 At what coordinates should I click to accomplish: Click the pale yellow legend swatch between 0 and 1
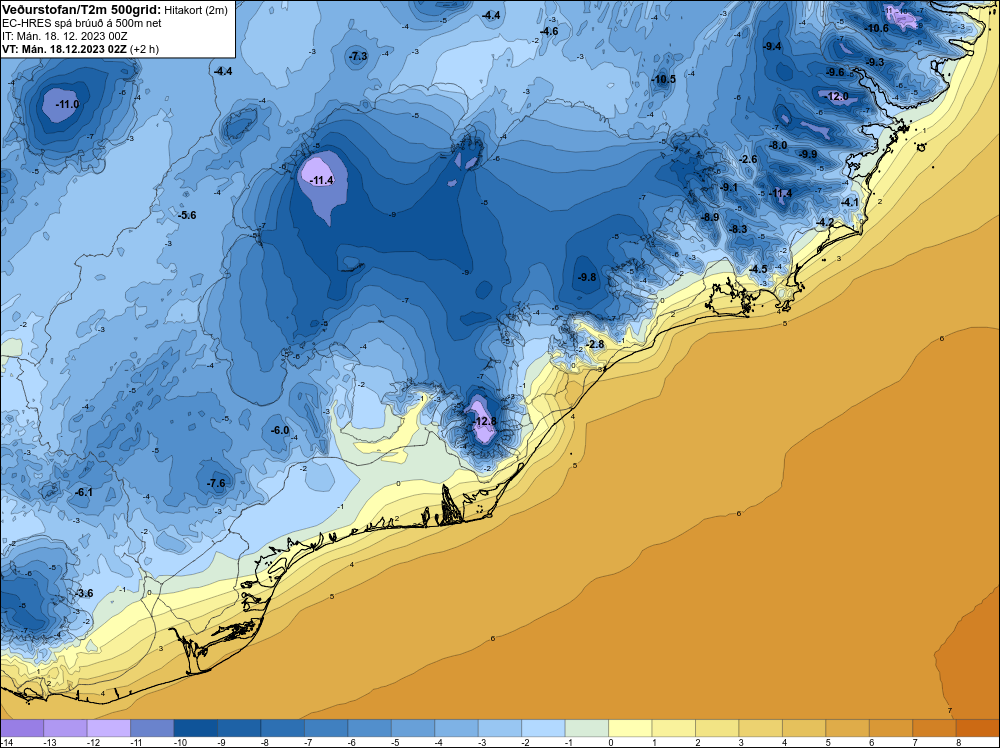point(630,728)
